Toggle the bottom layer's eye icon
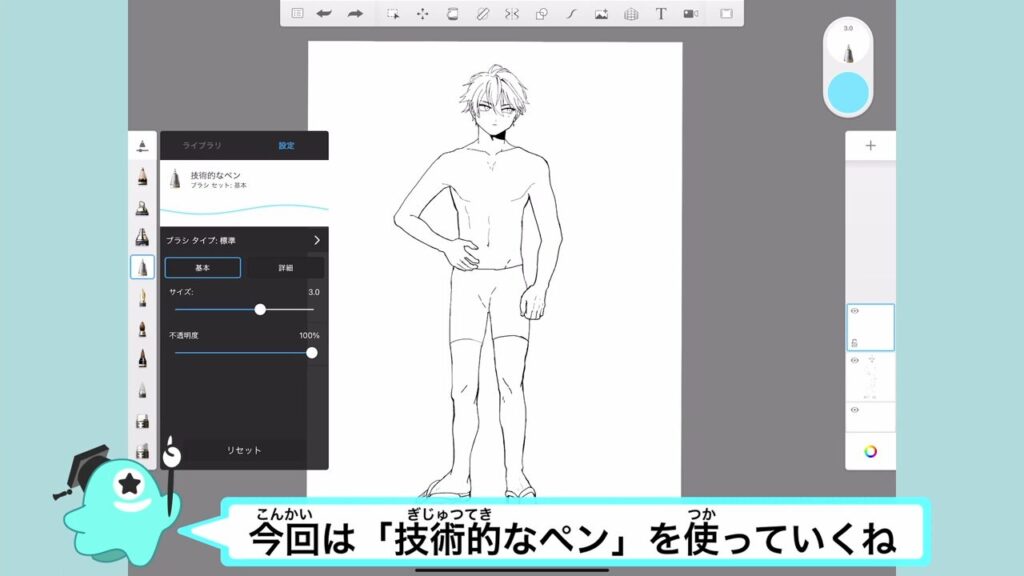 pos(855,410)
